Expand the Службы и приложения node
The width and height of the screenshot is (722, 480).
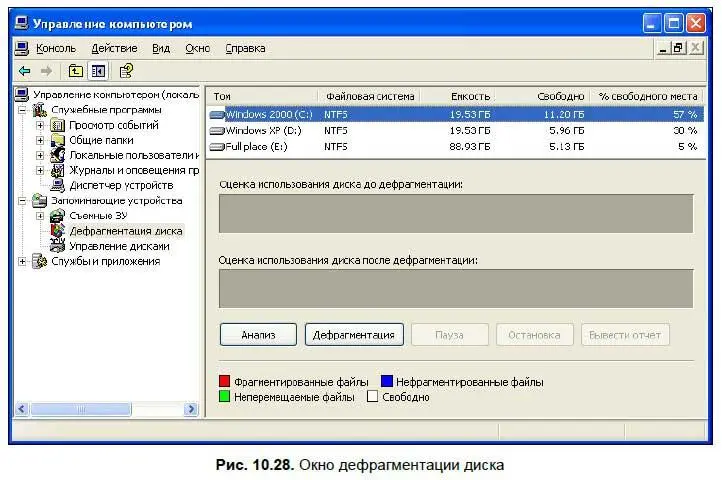point(22,261)
